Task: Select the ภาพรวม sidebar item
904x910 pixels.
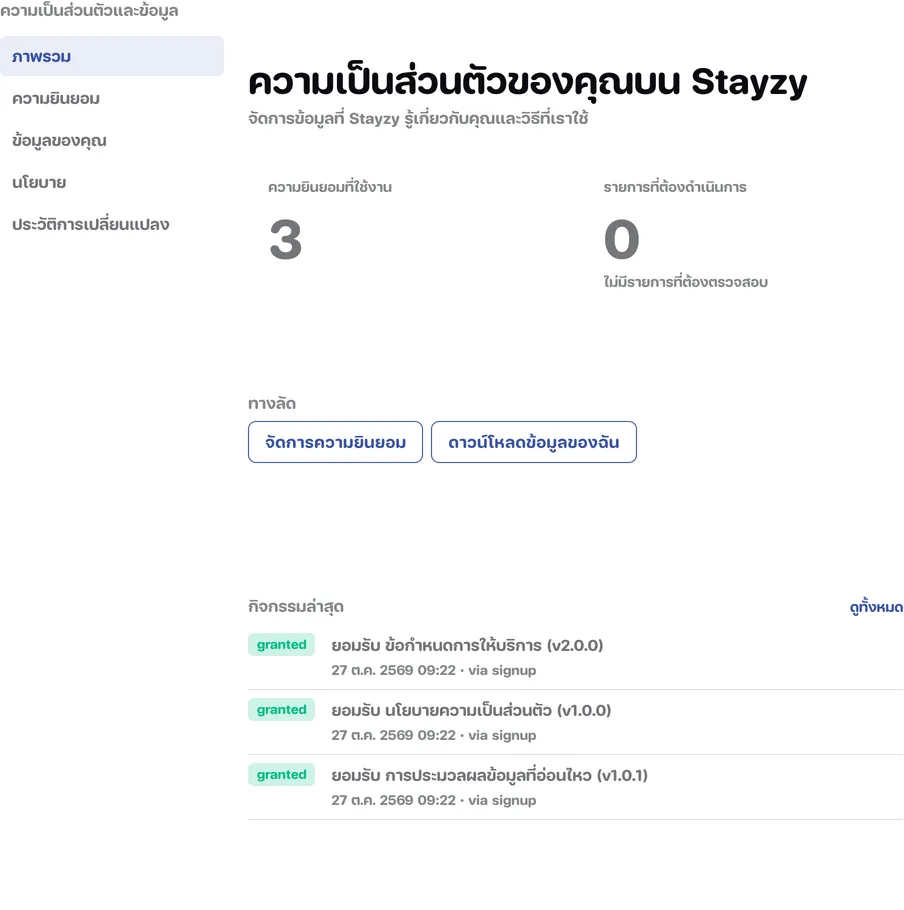Action: [111, 56]
